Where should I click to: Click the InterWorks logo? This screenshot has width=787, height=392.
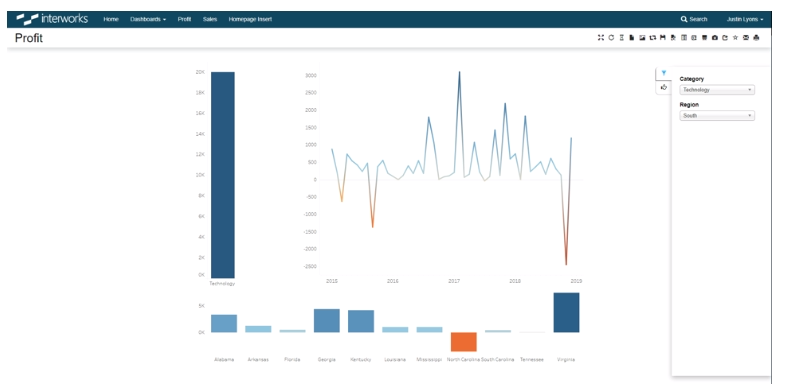pos(52,19)
